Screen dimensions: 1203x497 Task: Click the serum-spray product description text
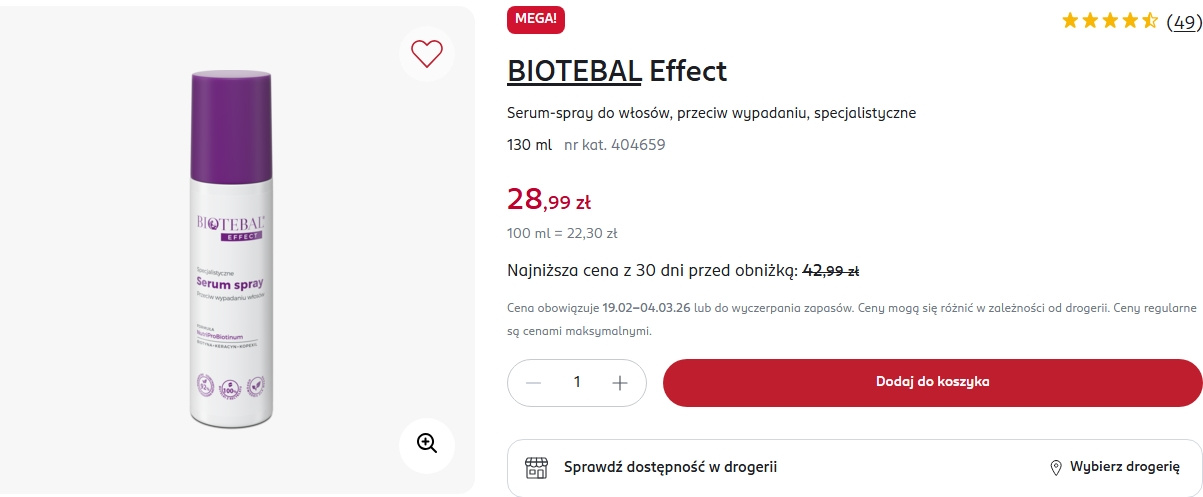pos(711,113)
